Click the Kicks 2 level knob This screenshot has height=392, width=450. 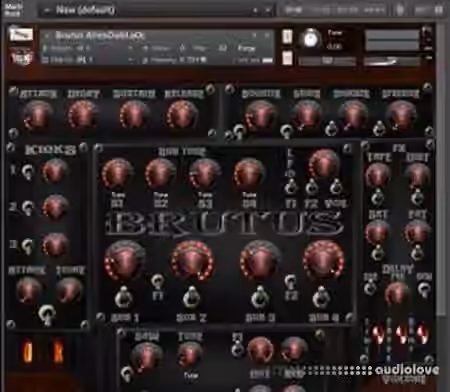pyautogui.click(x=55, y=207)
